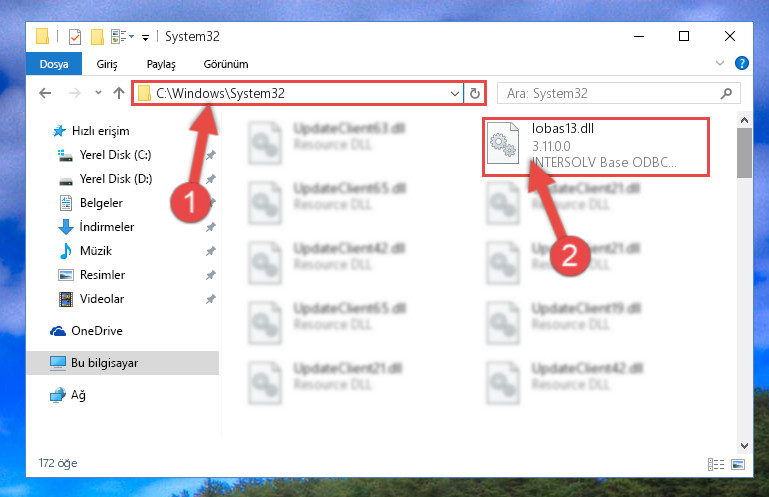Click the vertical scrollbar thumb
This screenshot has height=497, width=769.
[x=744, y=153]
